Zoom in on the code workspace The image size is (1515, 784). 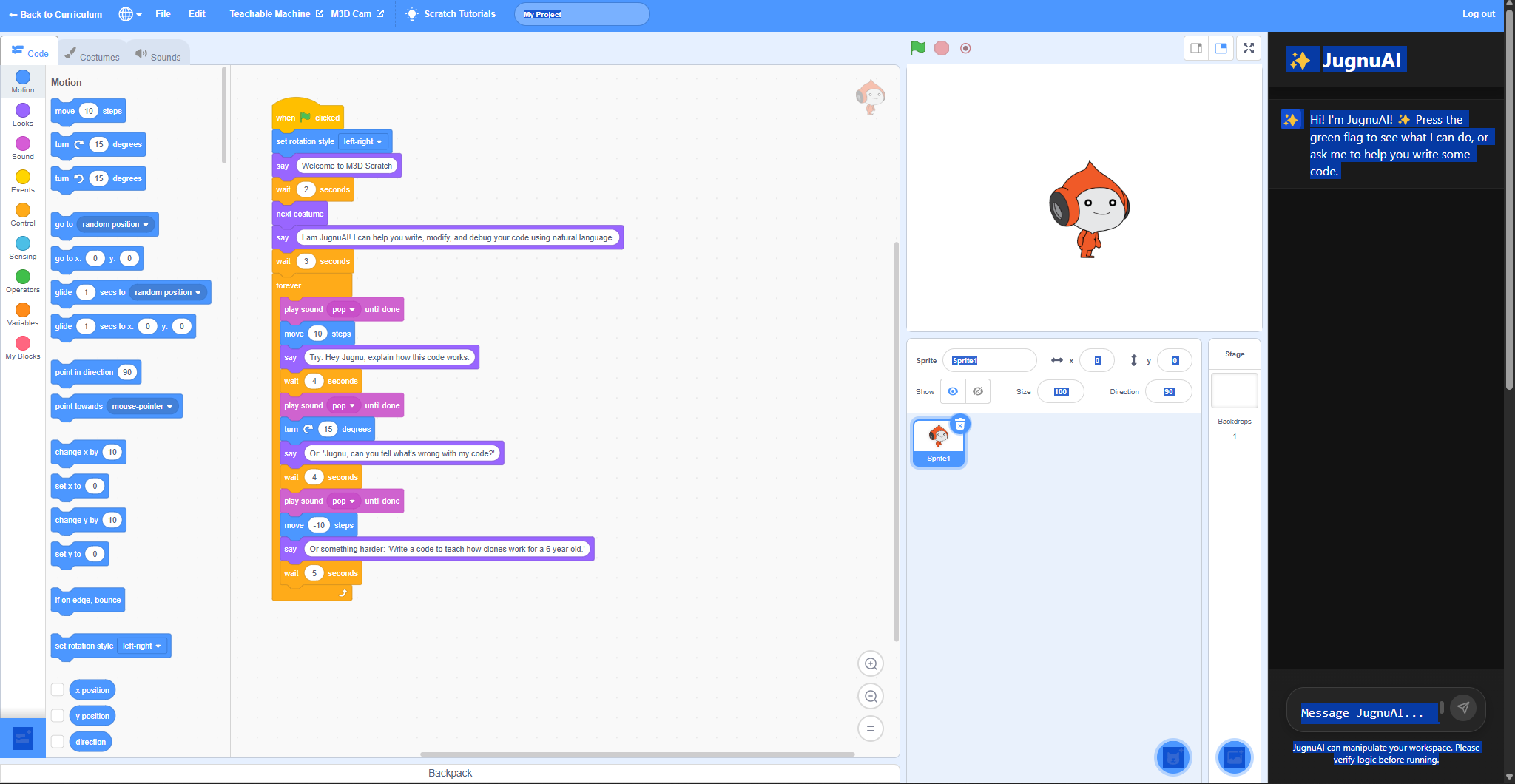(871, 664)
